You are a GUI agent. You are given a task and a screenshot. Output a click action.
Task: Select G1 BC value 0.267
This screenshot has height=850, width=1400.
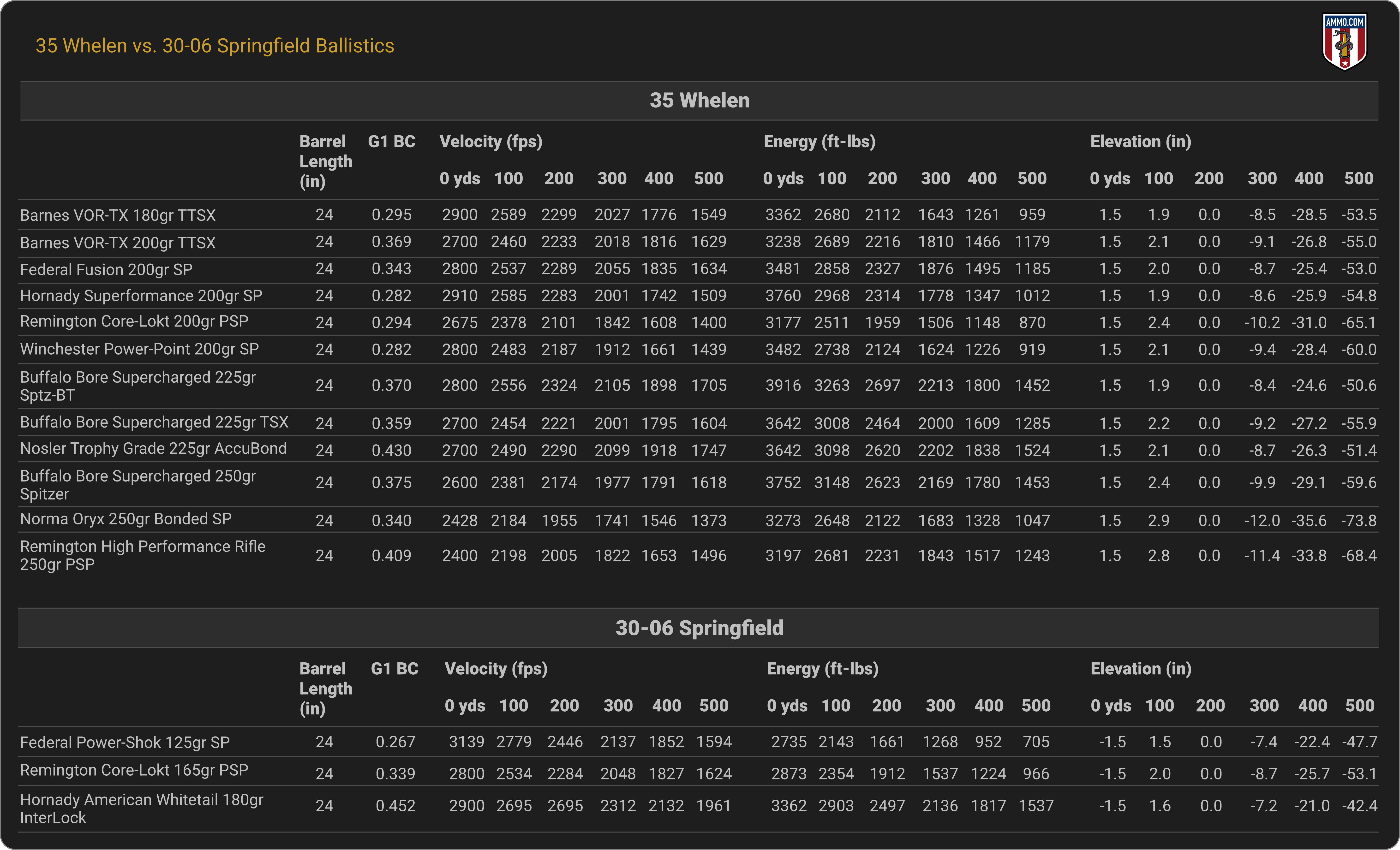click(395, 742)
